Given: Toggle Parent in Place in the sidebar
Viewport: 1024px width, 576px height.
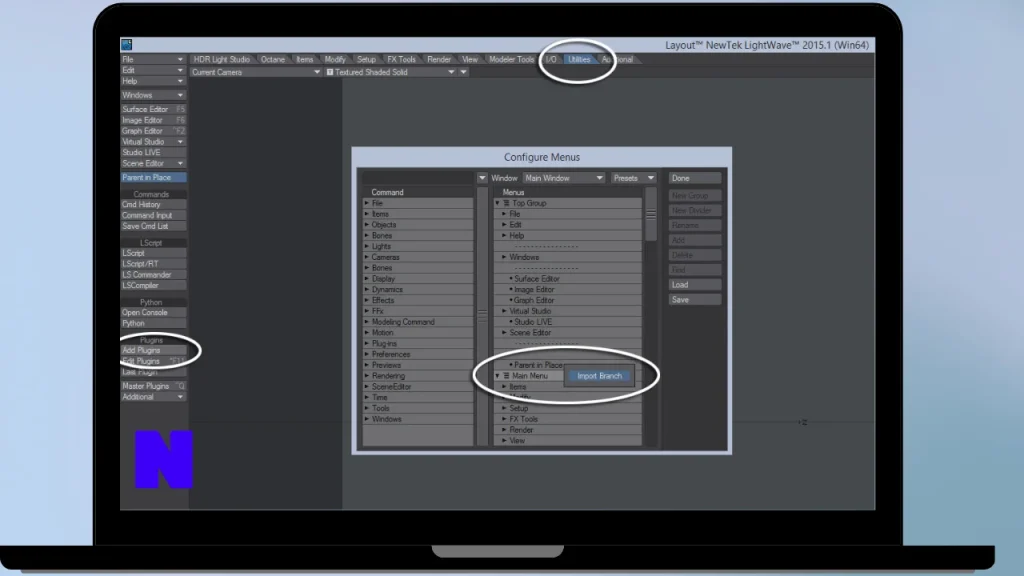Looking at the screenshot, I should point(153,178).
